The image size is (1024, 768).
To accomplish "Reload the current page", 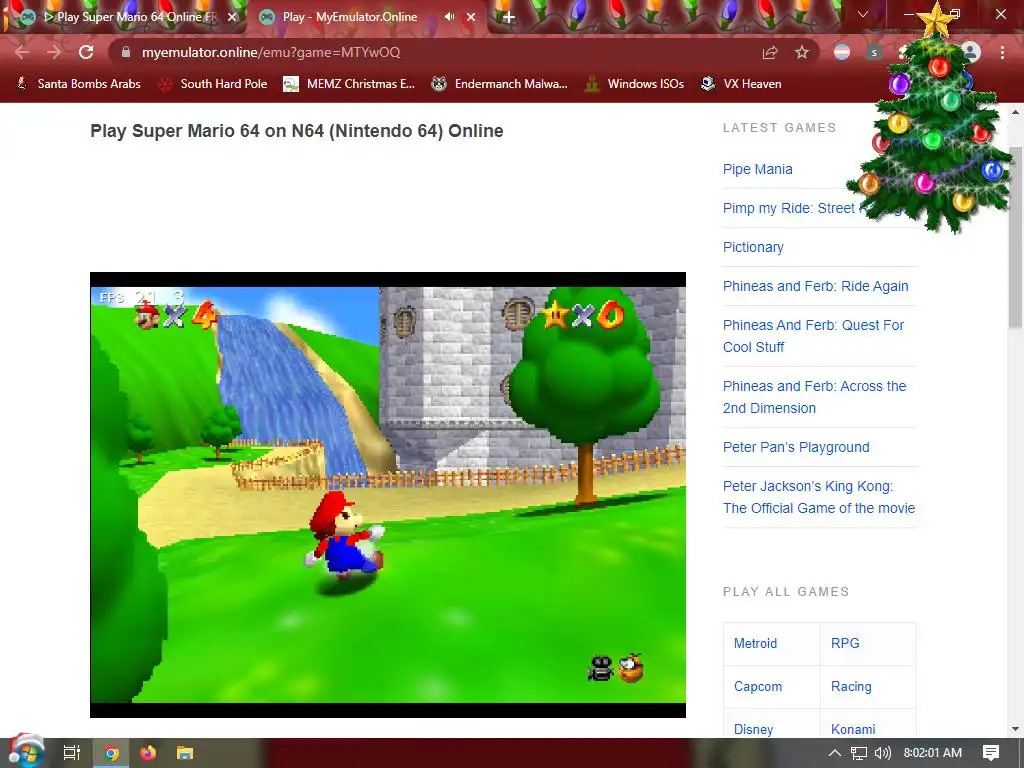I will (x=86, y=52).
